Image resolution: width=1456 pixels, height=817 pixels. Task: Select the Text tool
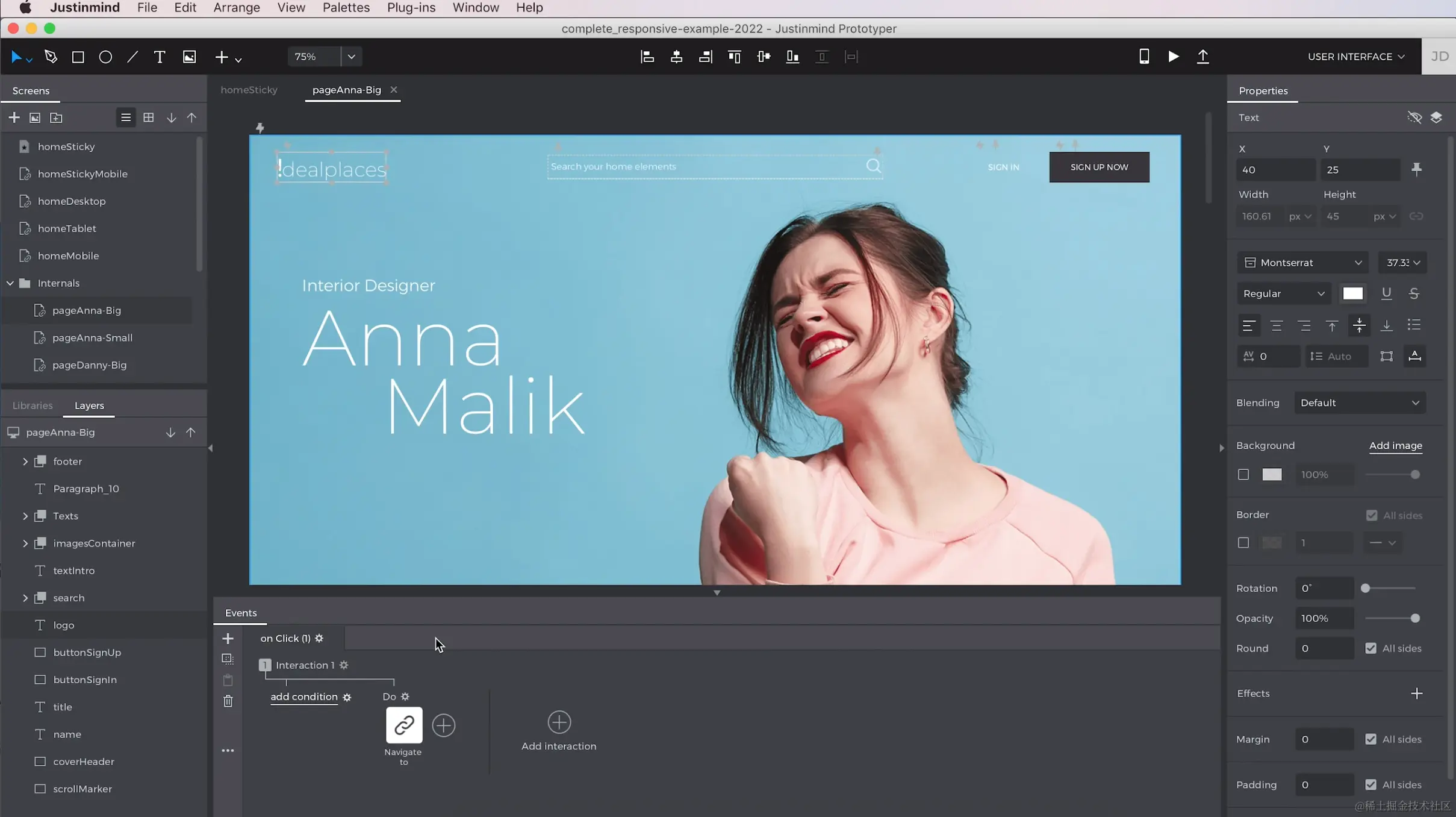tap(160, 57)
